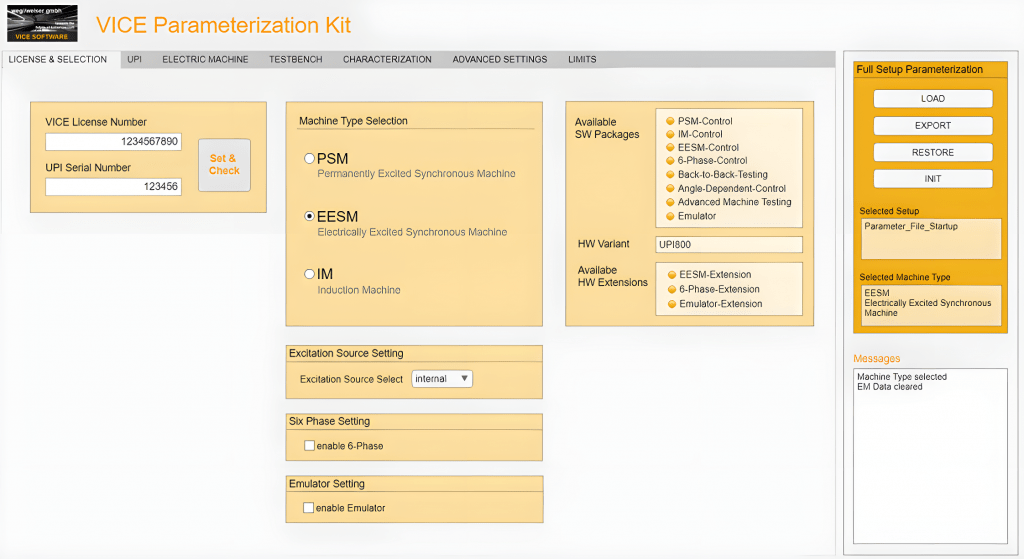
Task: Click the 'Induction Machine' description text
Action: point(359,290)
